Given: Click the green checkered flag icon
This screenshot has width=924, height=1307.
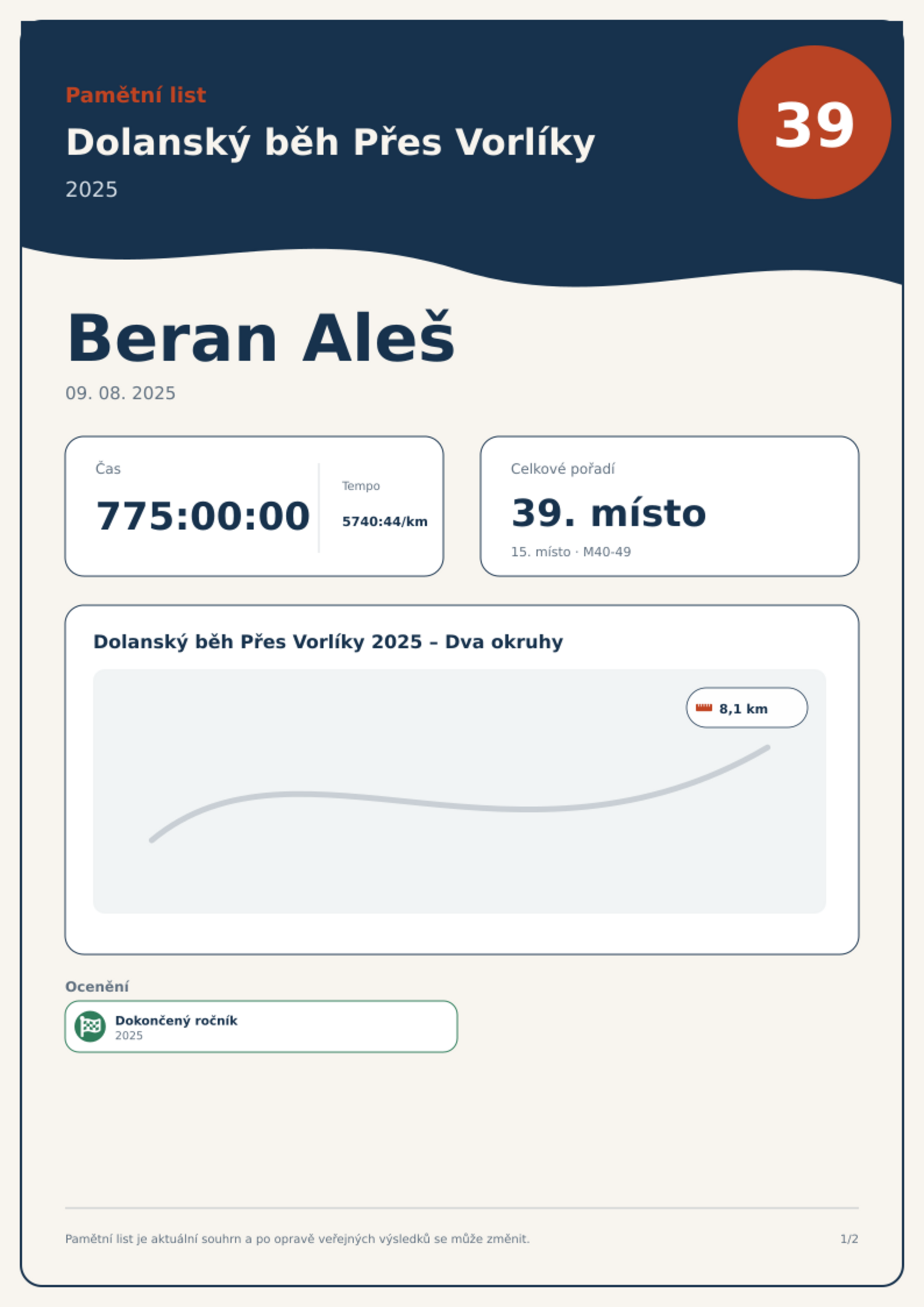Looking at the screenshot, I should tap(90, 1027).
